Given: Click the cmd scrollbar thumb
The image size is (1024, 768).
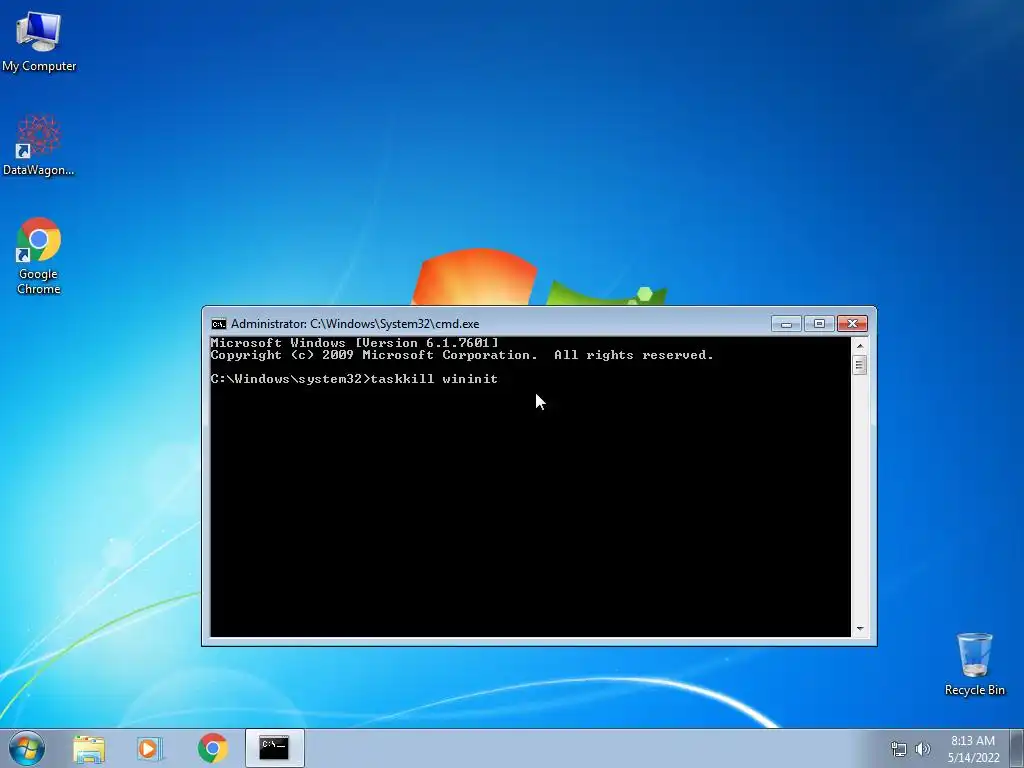Looking at the screenshot, I should 859,365.
